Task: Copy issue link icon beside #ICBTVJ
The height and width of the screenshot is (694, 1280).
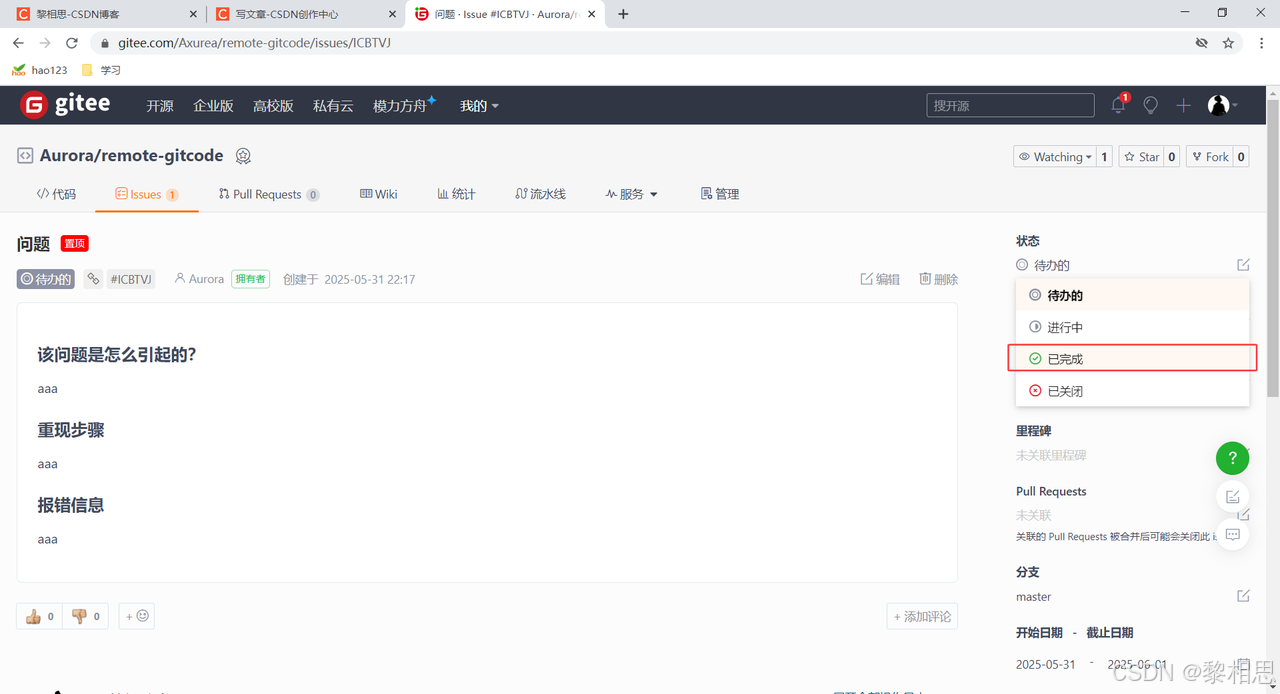Action: (93, 279)
